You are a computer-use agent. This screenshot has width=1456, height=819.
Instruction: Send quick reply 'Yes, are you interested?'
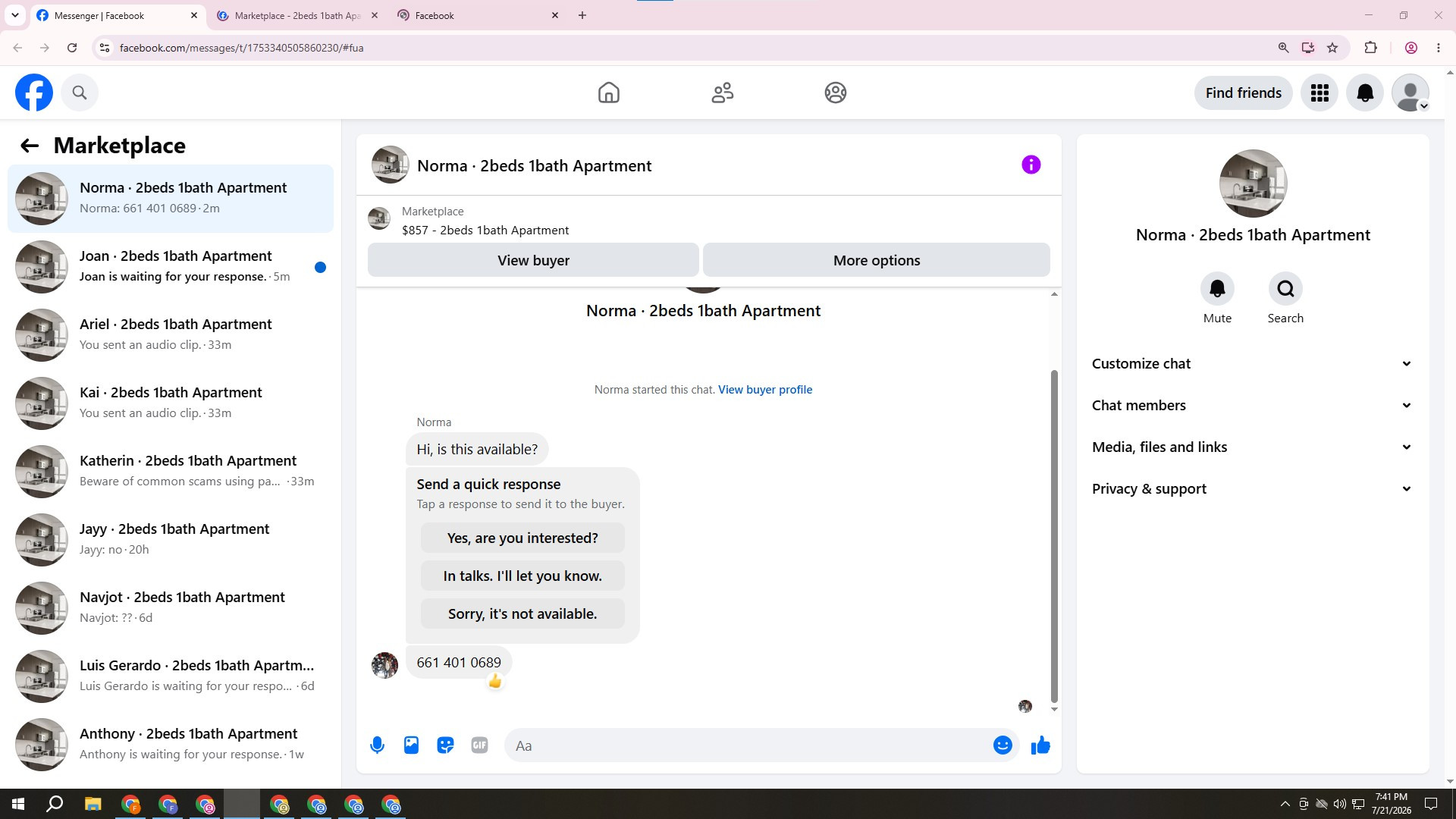[x=522, y=538]
